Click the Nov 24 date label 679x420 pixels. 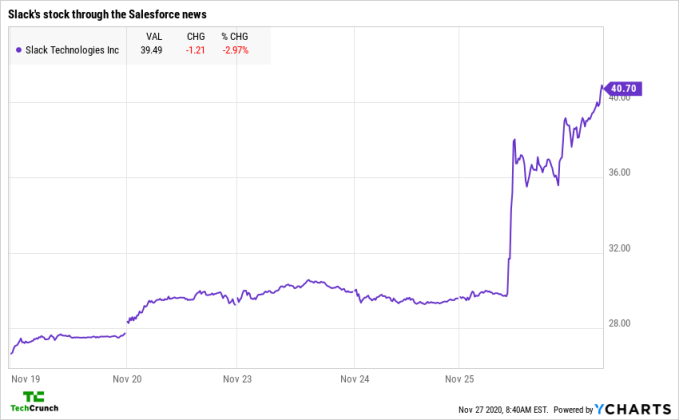pyautogui.click(x=354, y=379)
